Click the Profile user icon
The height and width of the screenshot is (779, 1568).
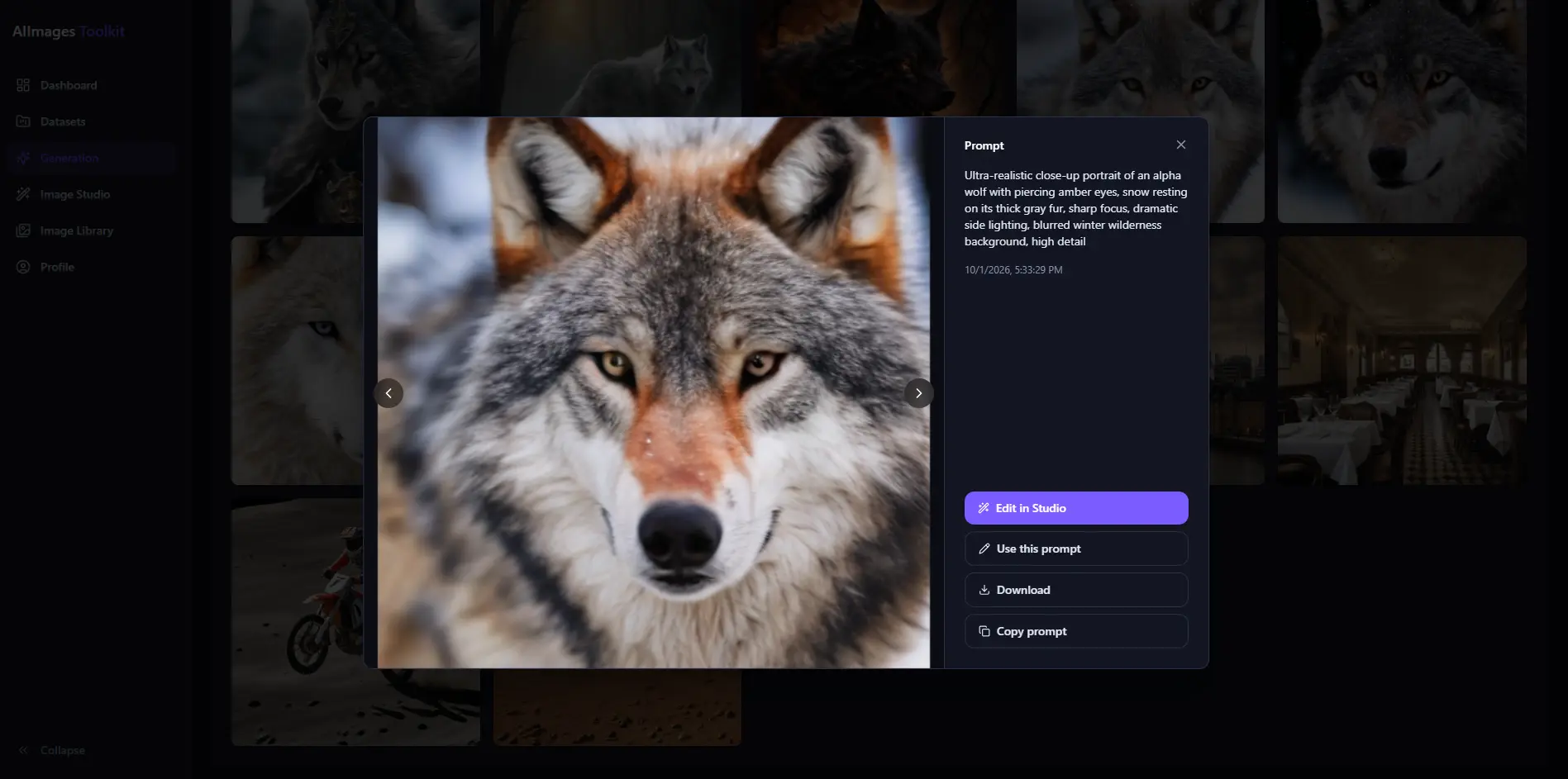pyautogui.click(x=23, y=267)
